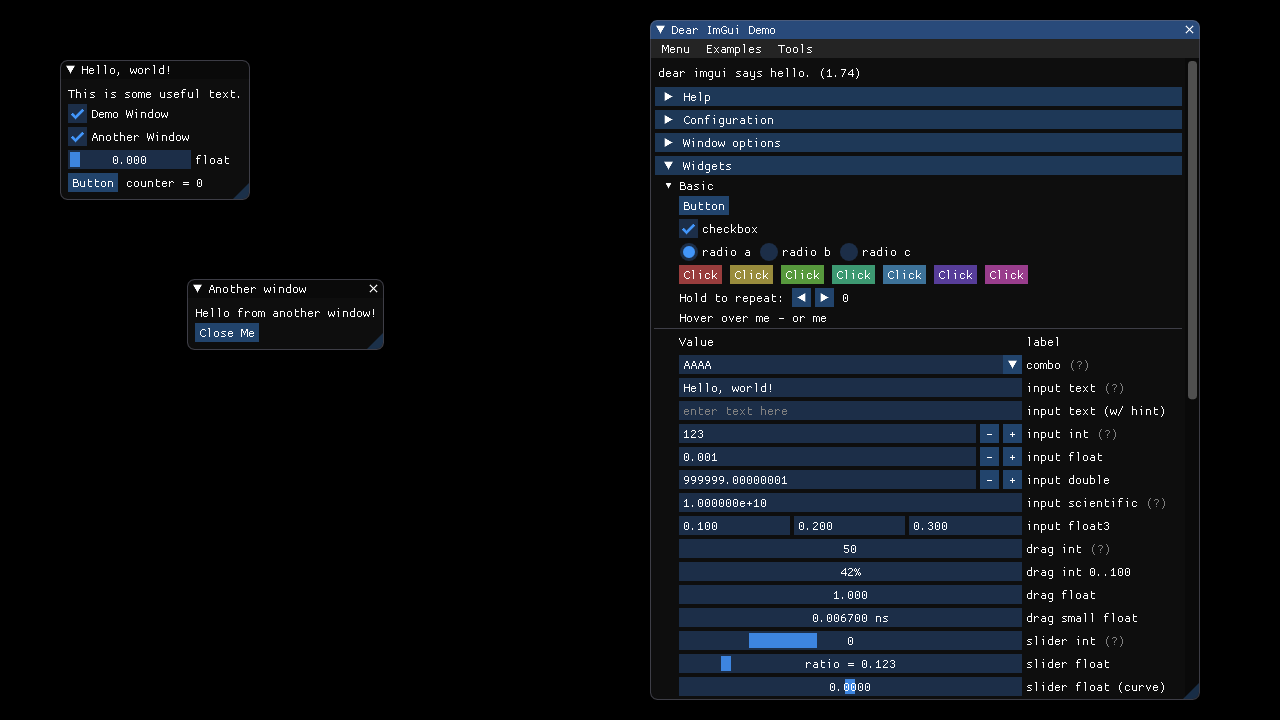Click the 0.200 input float3 field
Viewport: 1280px width, 720px height.
click(849, 526)
